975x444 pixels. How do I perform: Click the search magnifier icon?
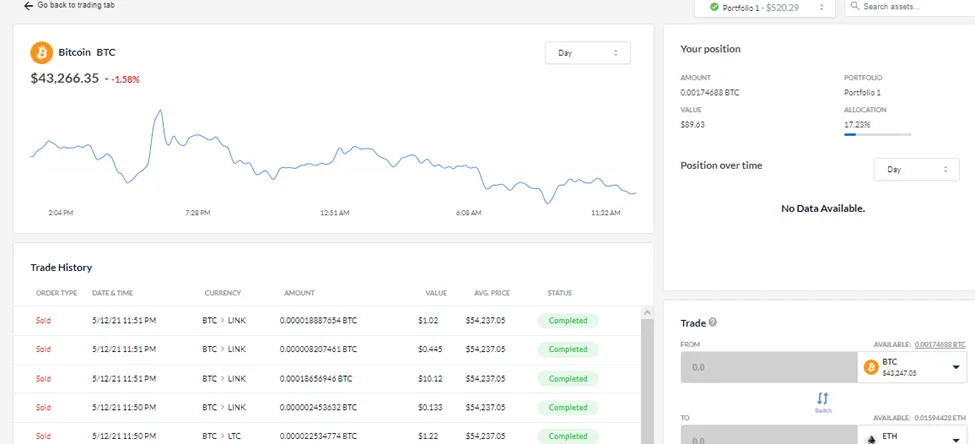(855, 6)
